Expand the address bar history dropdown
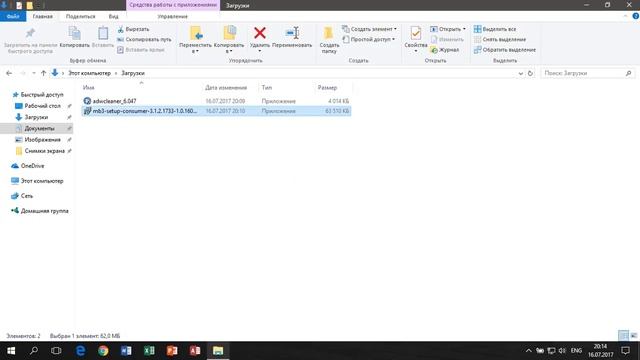 coord(520,73)
